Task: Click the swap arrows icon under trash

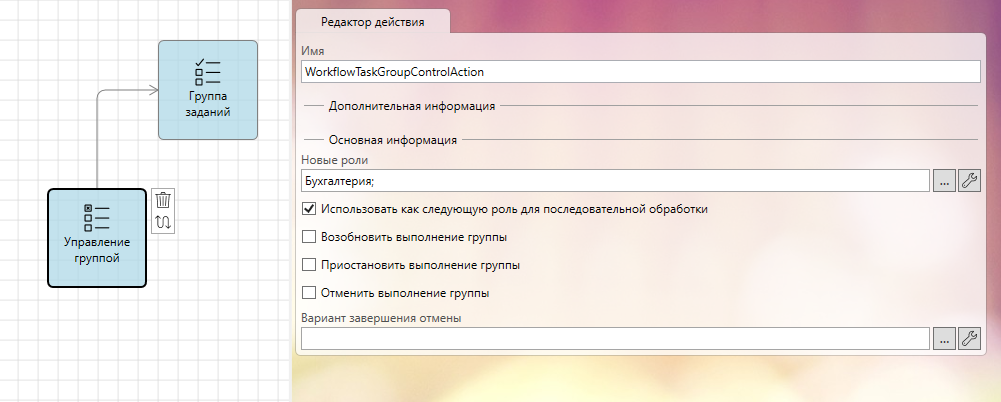Action: click(x=163, y=223)
